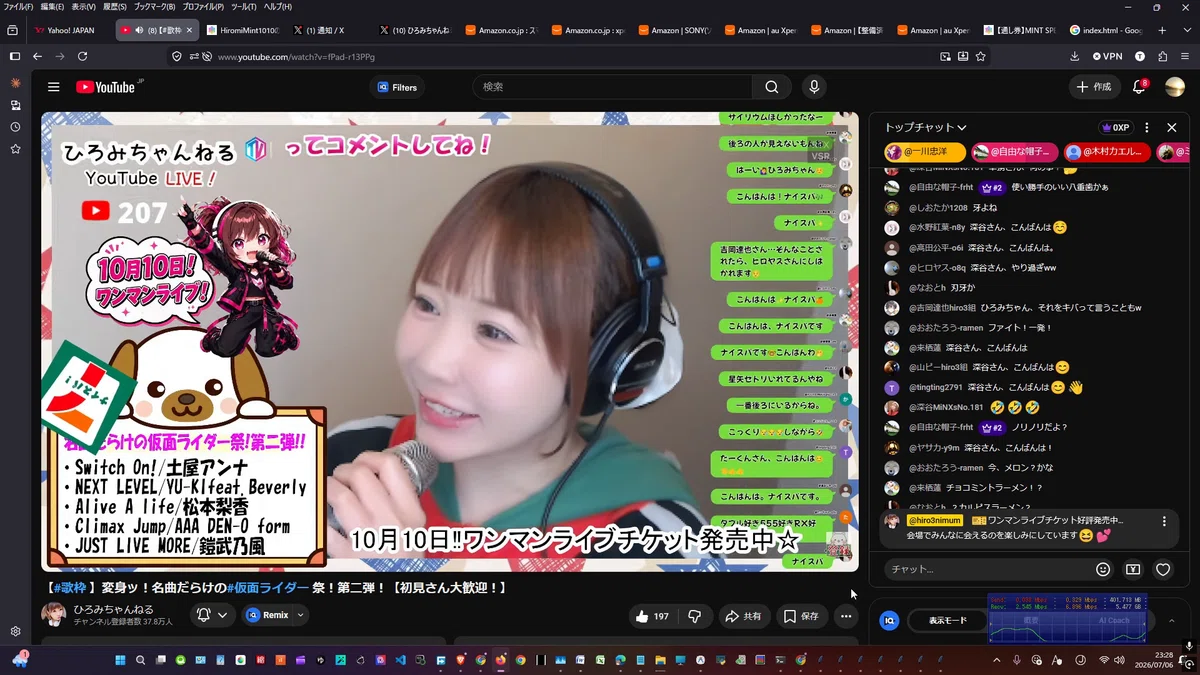The height and width of the screenshot is (675, 1200).
Task: Open a new browser tab
Action: pyautogui.click(x=1161, y=30)
